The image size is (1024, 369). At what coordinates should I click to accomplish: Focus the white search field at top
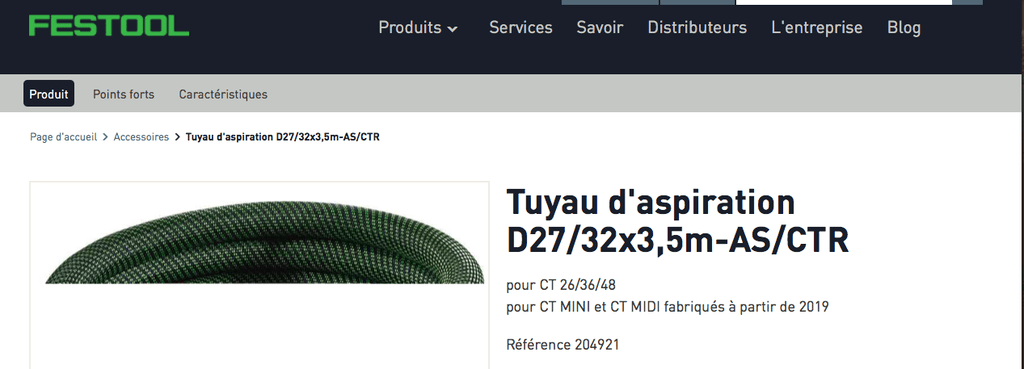[x=844, y=3]
